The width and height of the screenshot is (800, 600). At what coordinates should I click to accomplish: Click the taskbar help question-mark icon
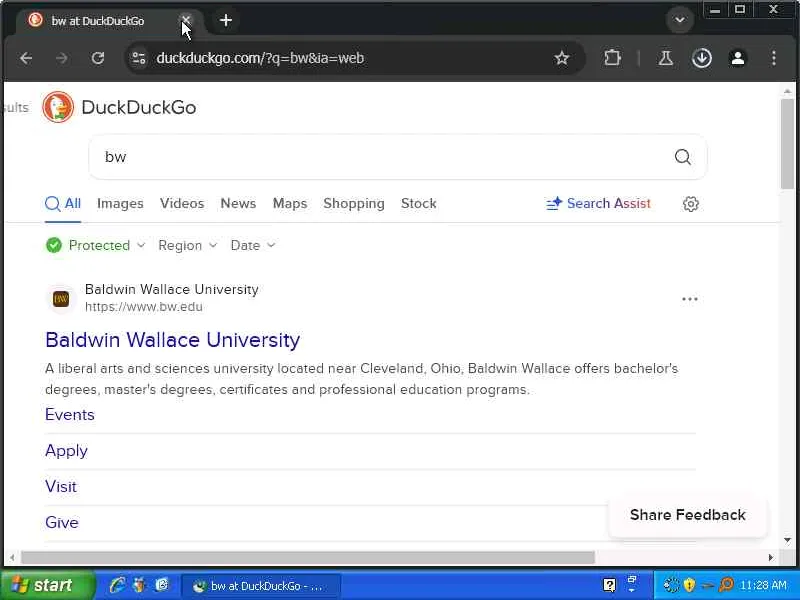(x=609, y=585)
